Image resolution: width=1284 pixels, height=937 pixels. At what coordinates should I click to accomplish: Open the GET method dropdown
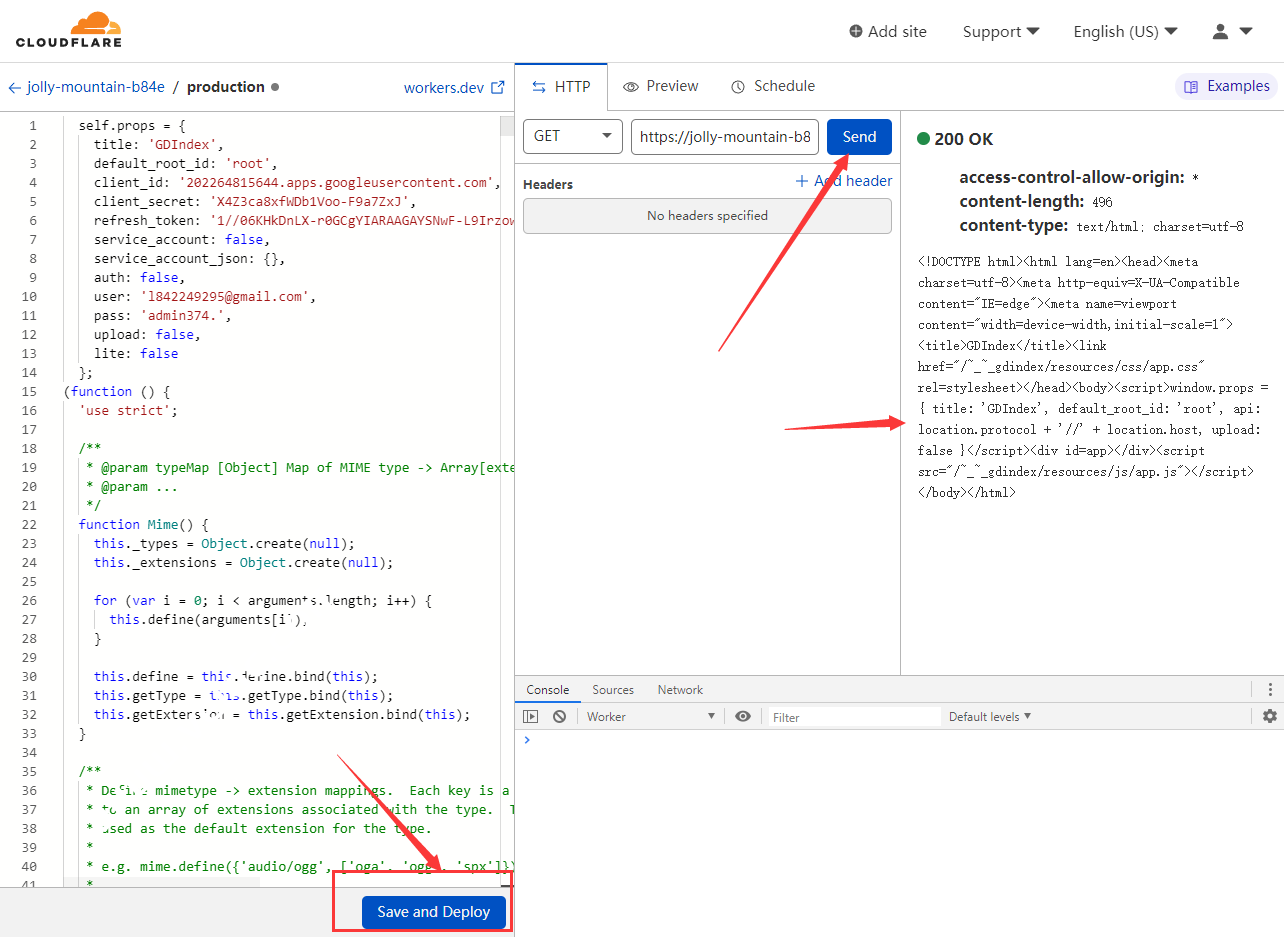pos(572,136)
